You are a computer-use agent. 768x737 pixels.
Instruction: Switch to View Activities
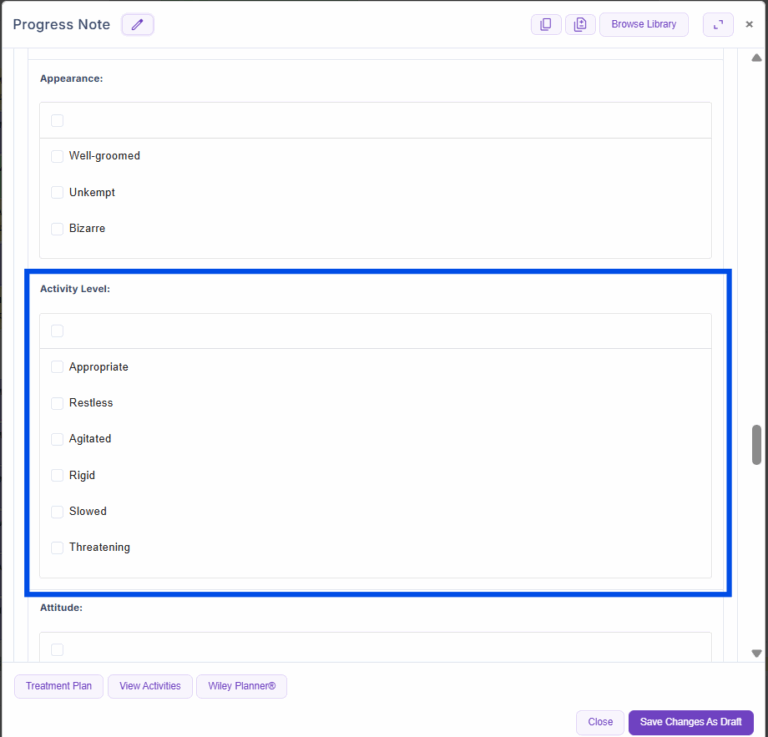point(150,686)
